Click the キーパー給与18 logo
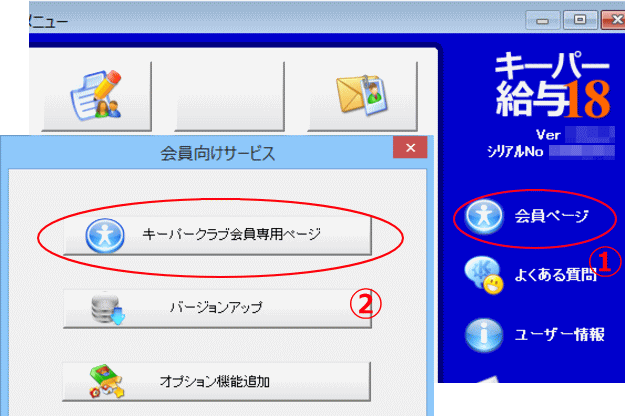Image resolution: width=625 pixels, height=416 pixels. point(552,85)
